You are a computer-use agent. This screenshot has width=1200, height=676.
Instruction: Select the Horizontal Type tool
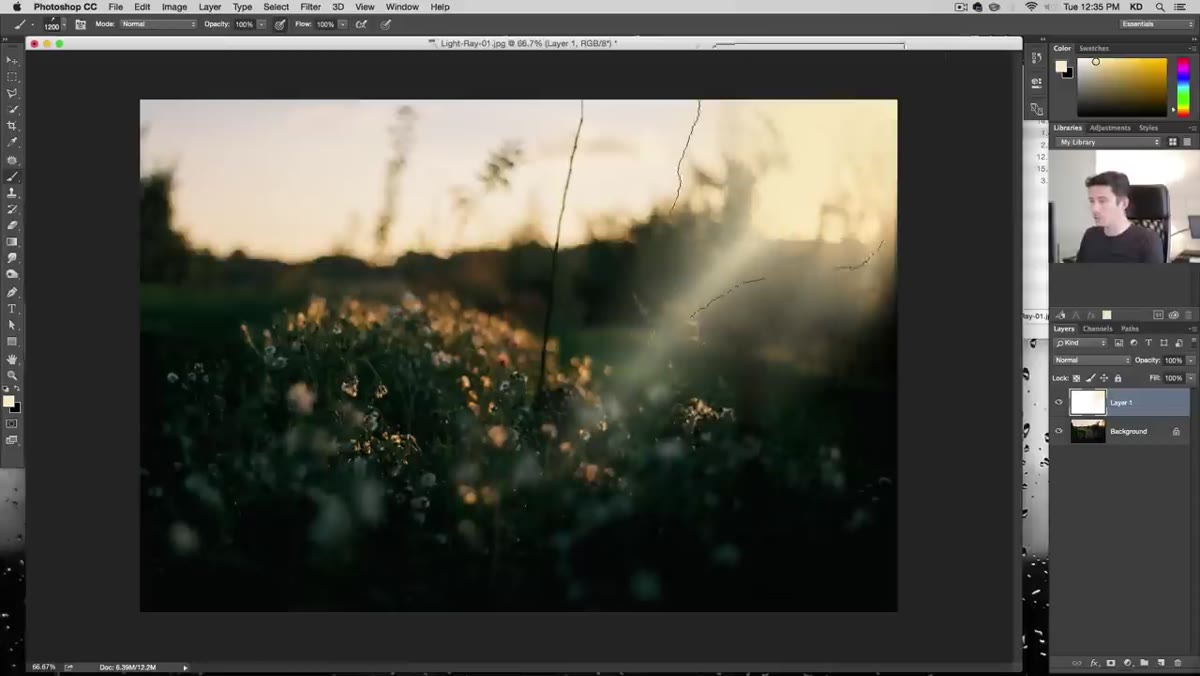click(12, 309)
